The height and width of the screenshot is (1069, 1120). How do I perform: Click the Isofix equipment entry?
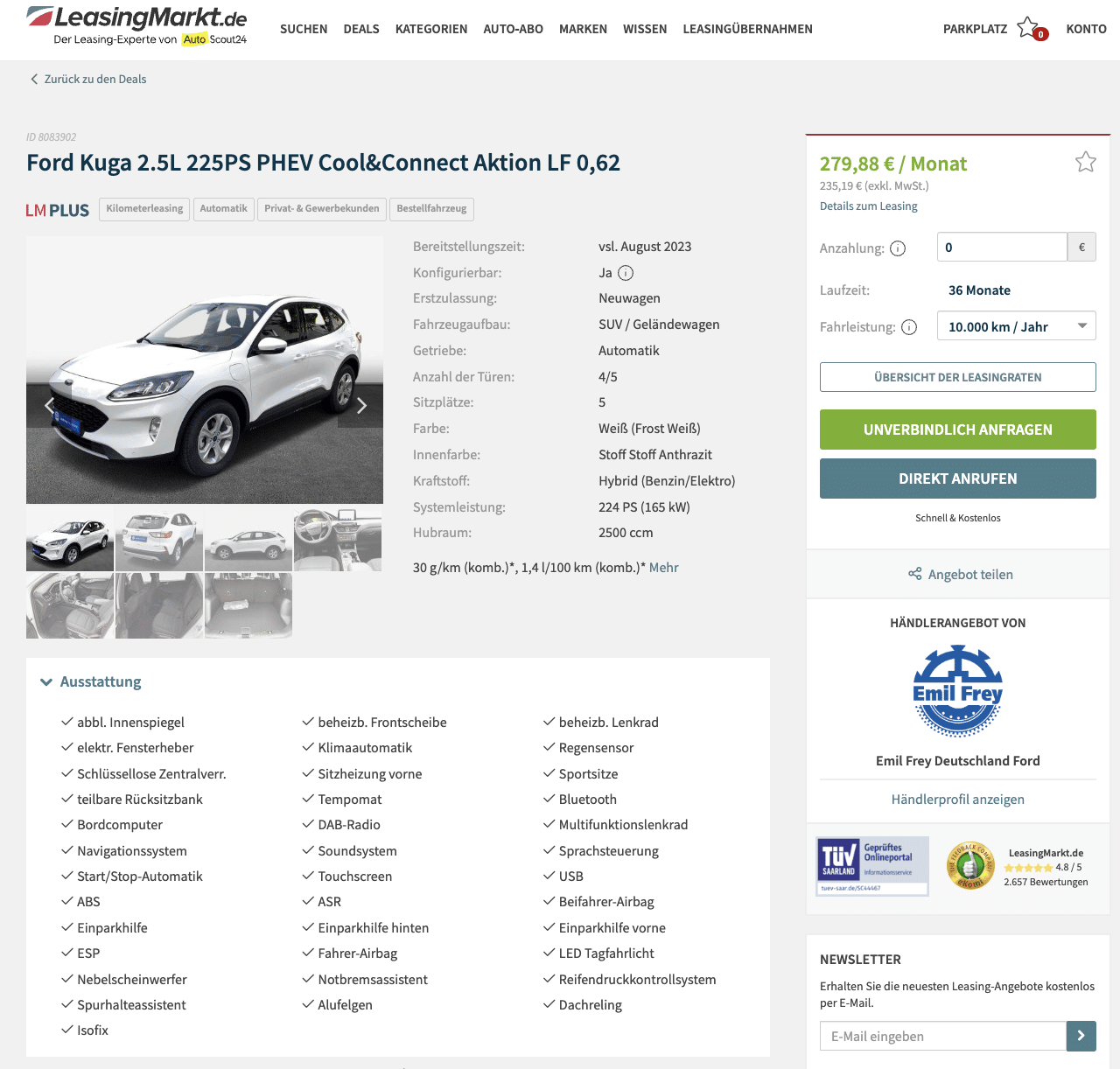(x=93, y=1031)
